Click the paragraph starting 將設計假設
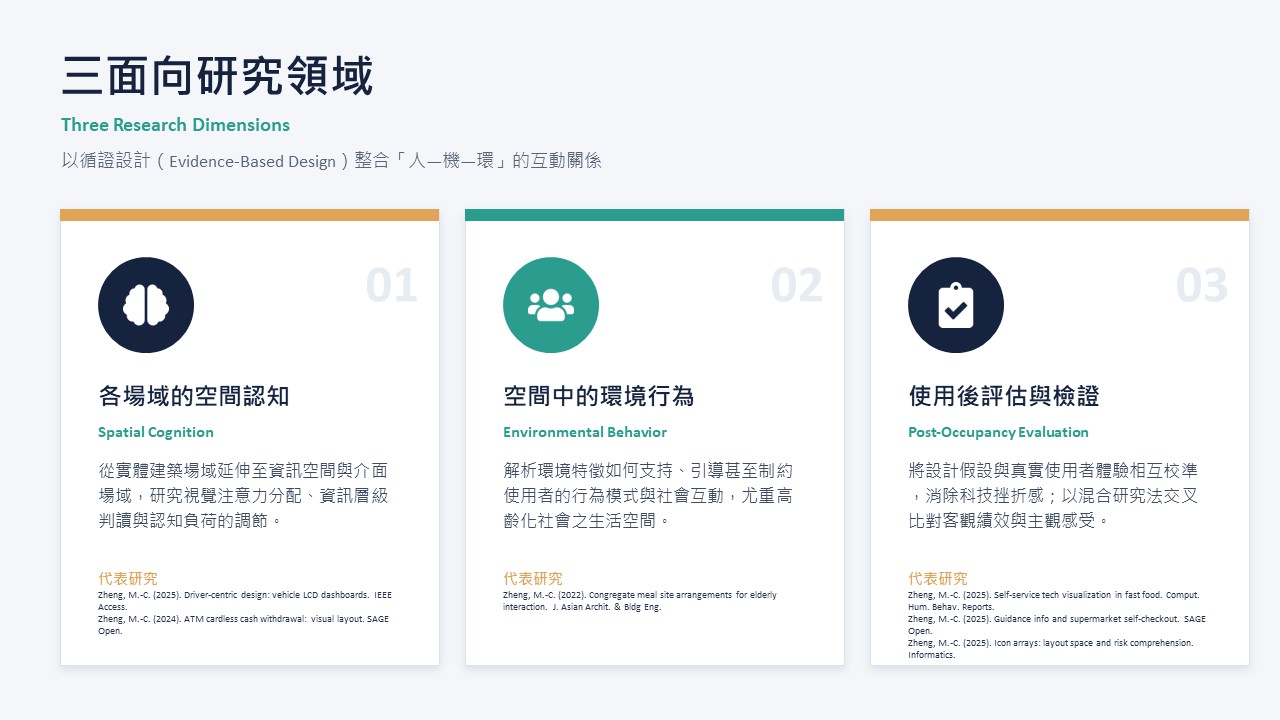This screenshot has height=720, width=1280. pos(1053,495)
